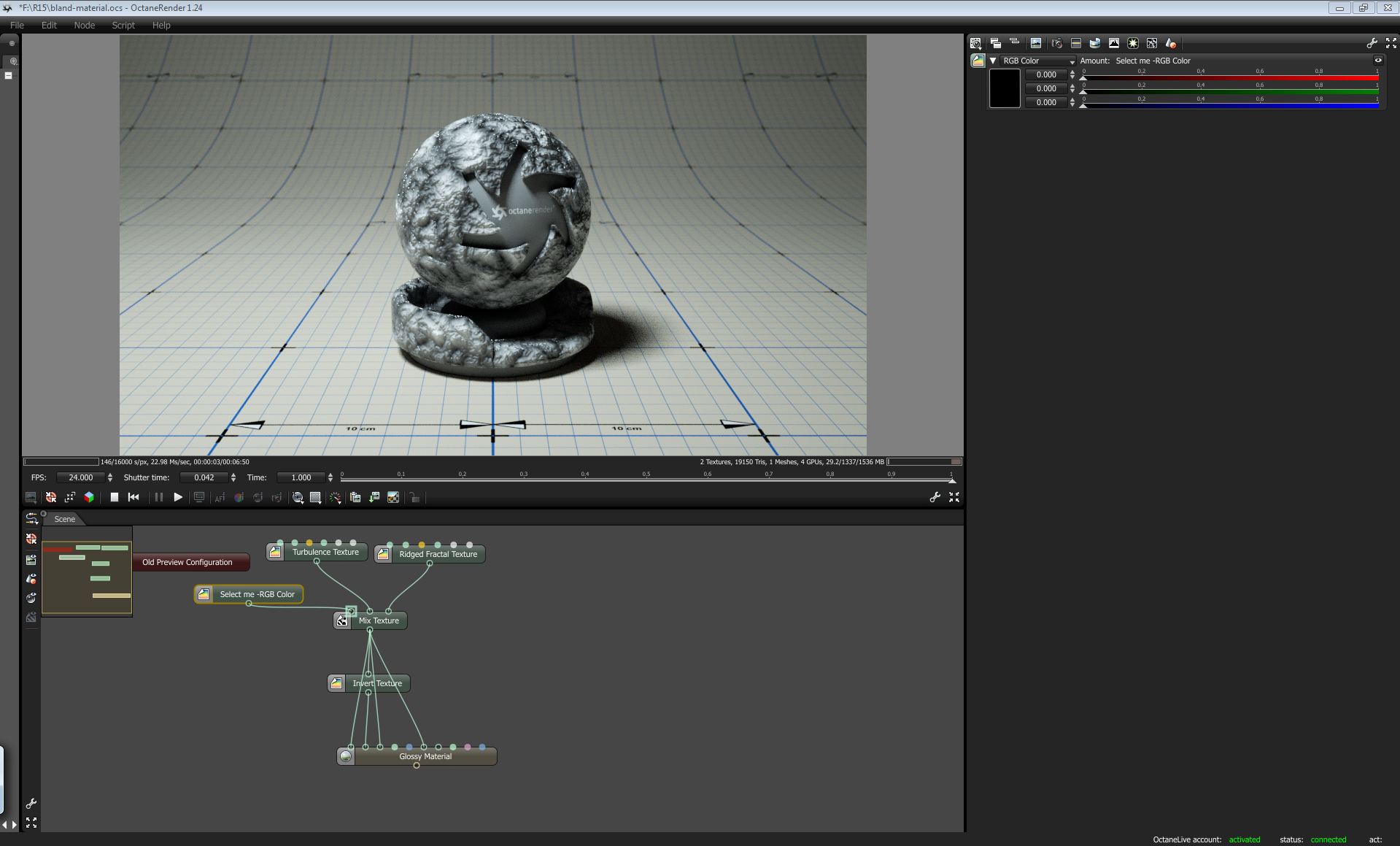The image size is (1400, 846).
Task: Open the node inspector timer dropdown icon
Action: coord(975,43)
